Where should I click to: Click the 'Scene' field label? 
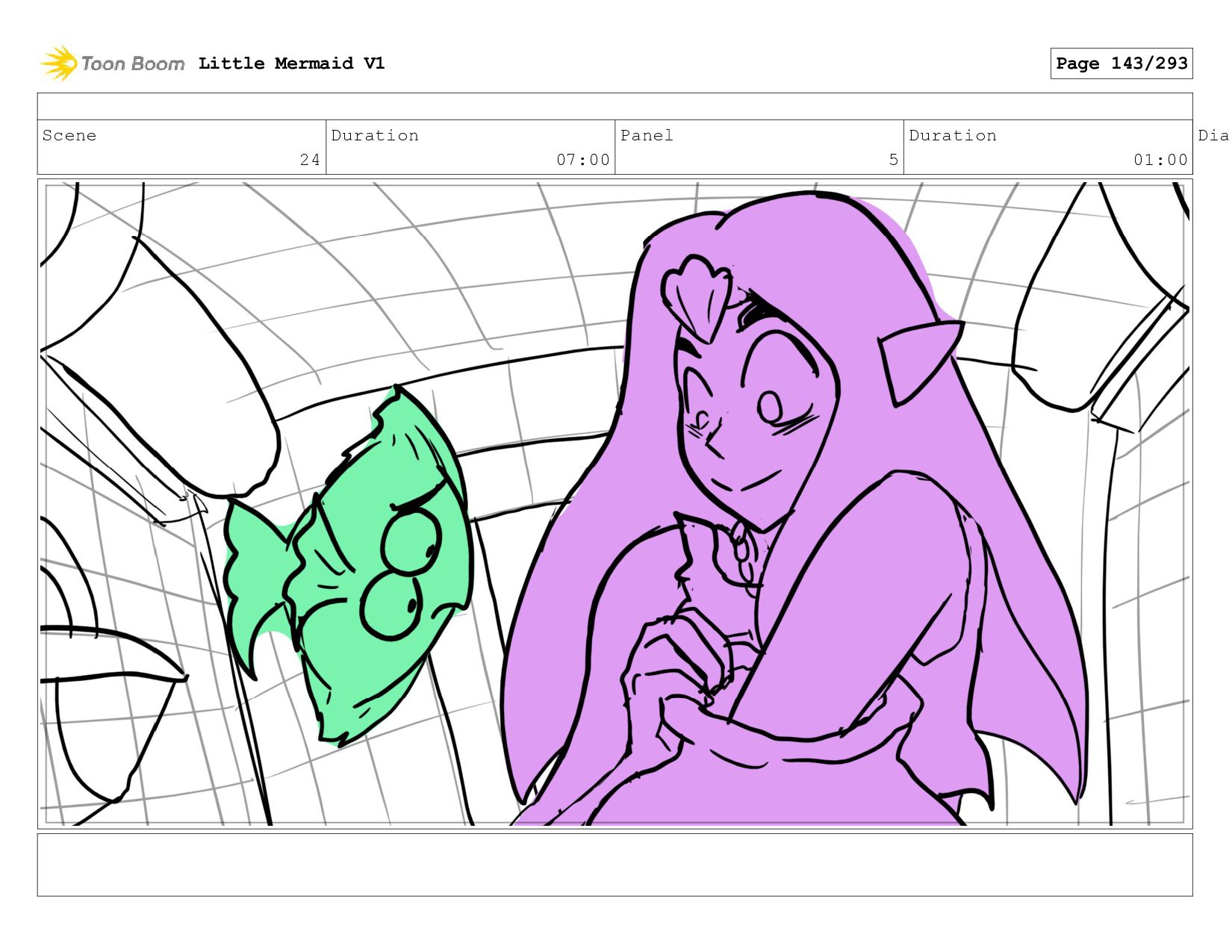point(69,135)
